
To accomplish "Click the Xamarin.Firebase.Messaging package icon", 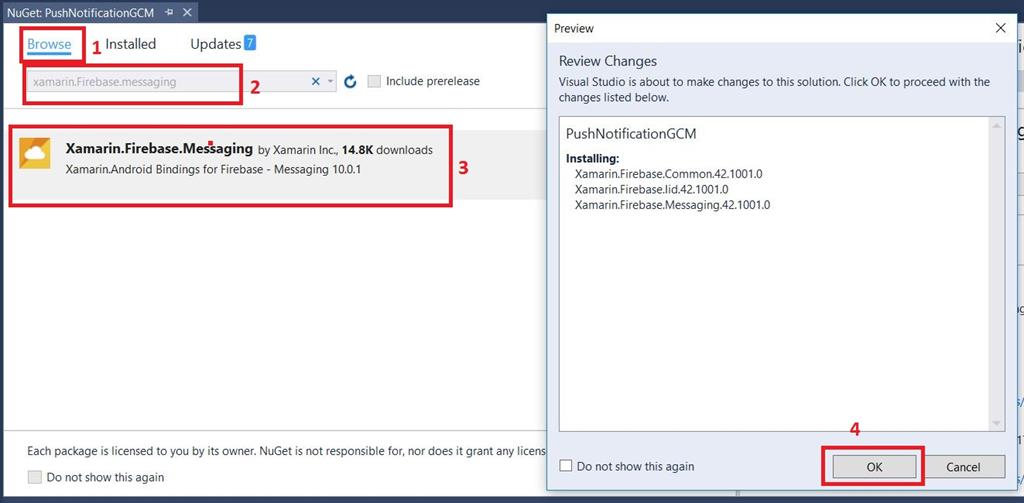I will [35, 153].
